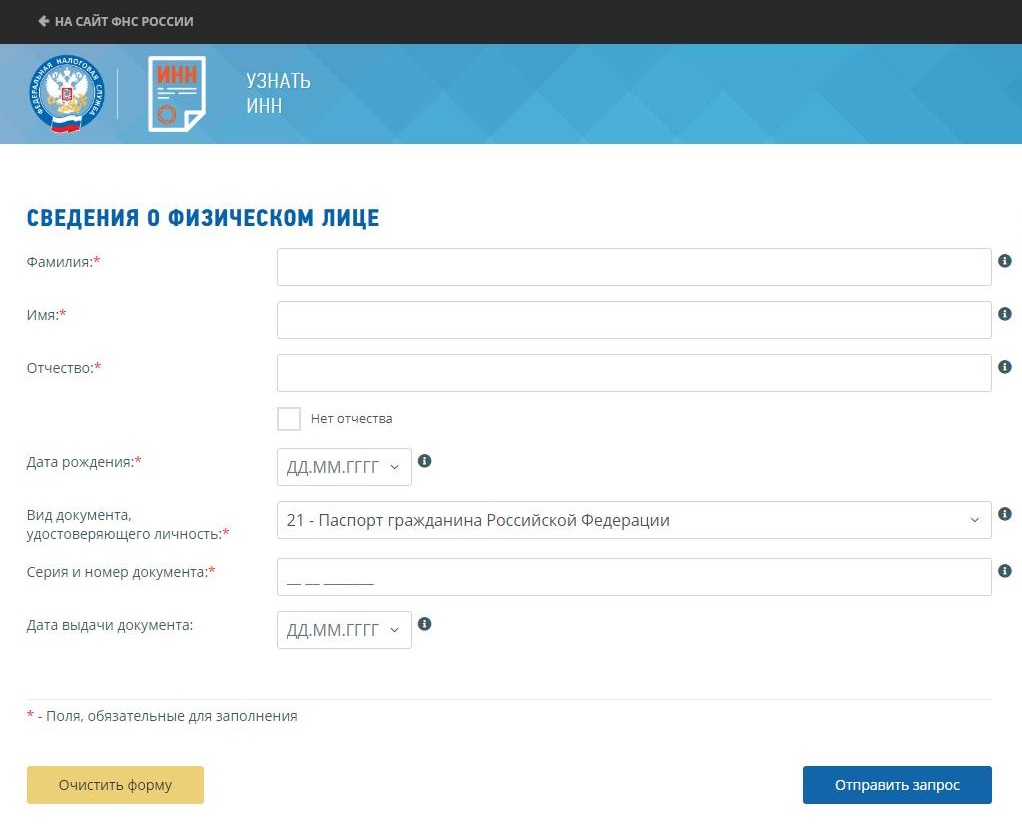Open the info tooltip next to Отчество field
The height and width of the screenshot is (824, 1022).
click(x=1005, y=367)
